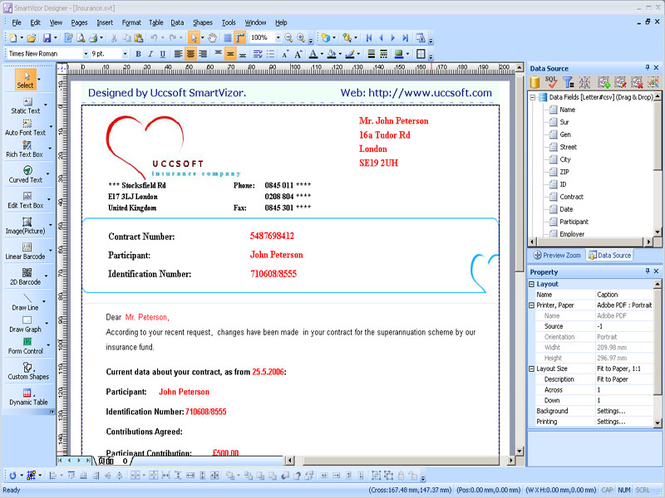Set center text alignment
The image size is (665, 498).
pos(190,54)
